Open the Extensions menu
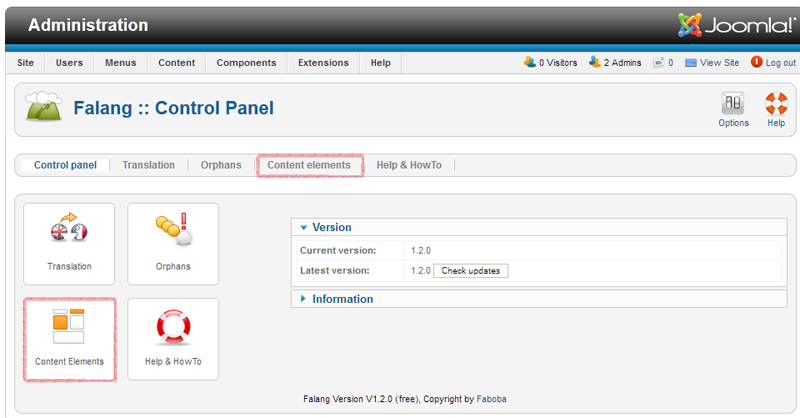This screenshot has width=800, height=418. click(x=323, y=63)
